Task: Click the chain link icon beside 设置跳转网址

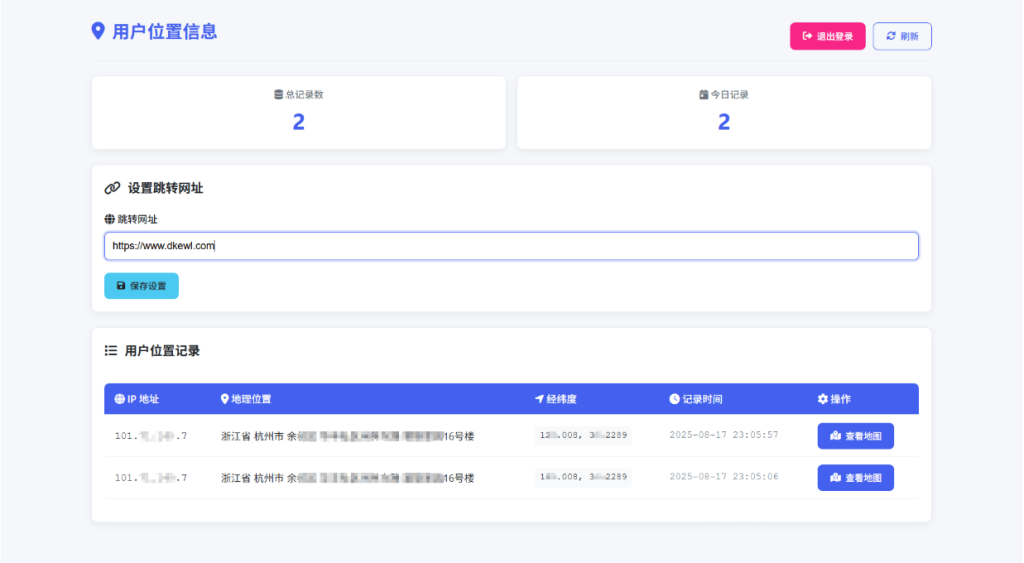Action: coord(112,188)
